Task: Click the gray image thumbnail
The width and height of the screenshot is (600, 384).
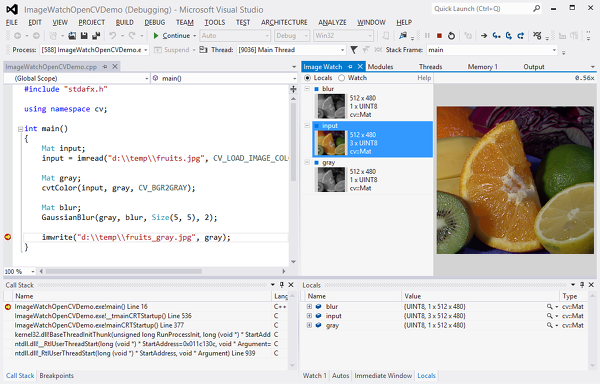Action: (x=330, y=180)
